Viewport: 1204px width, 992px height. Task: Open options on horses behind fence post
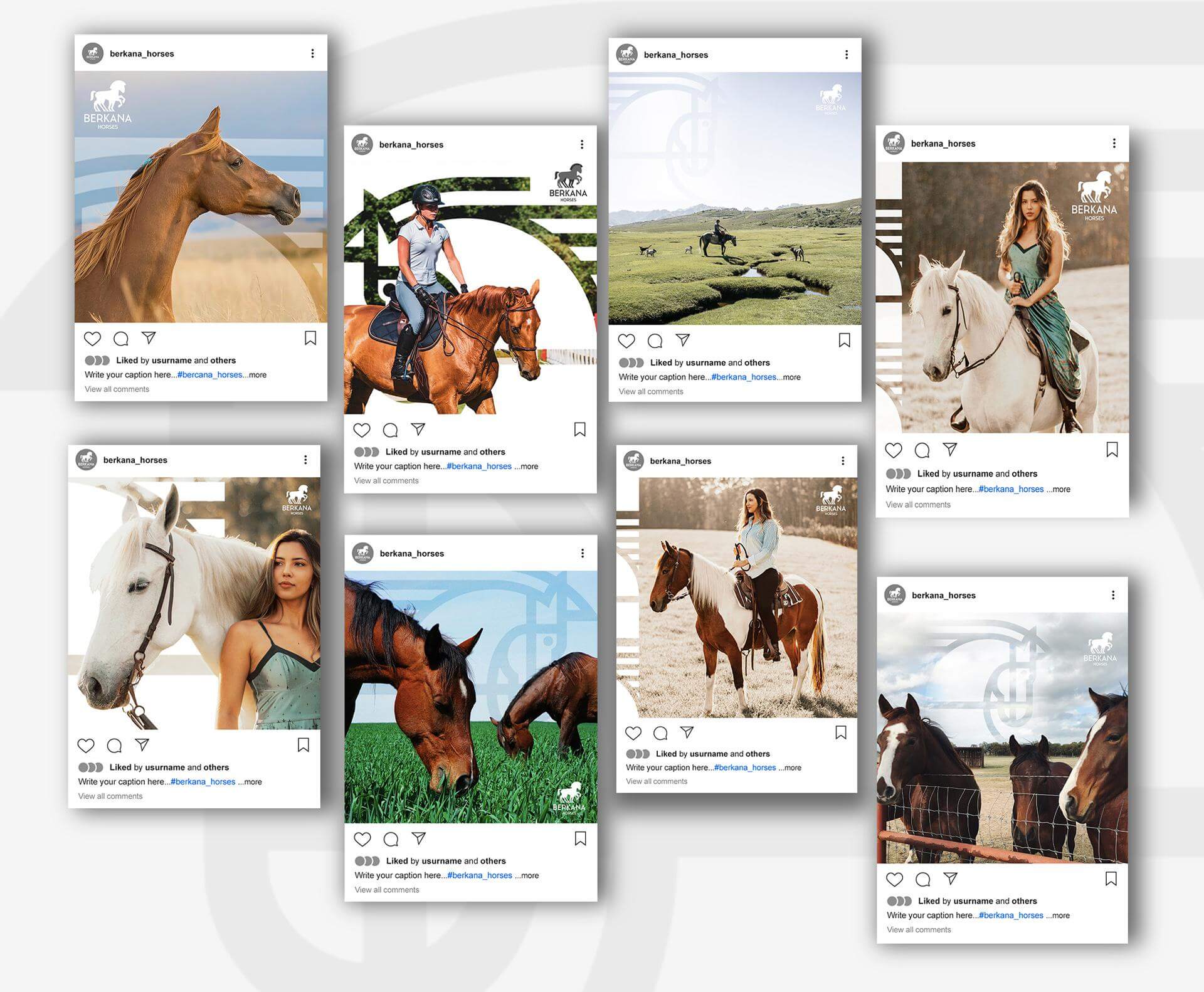coord(1113,595)
